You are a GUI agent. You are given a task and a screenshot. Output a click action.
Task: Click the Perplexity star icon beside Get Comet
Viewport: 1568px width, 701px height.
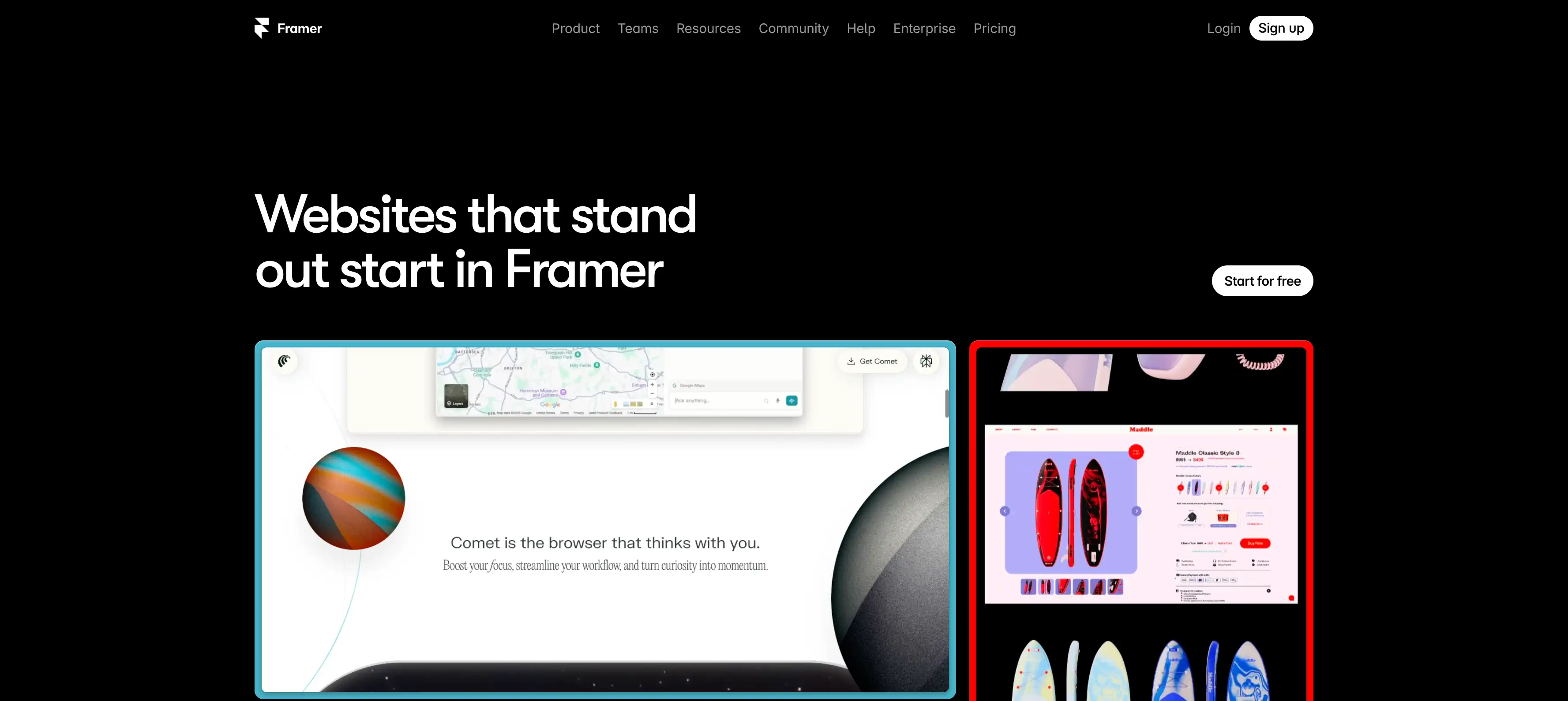pos(926,362)
